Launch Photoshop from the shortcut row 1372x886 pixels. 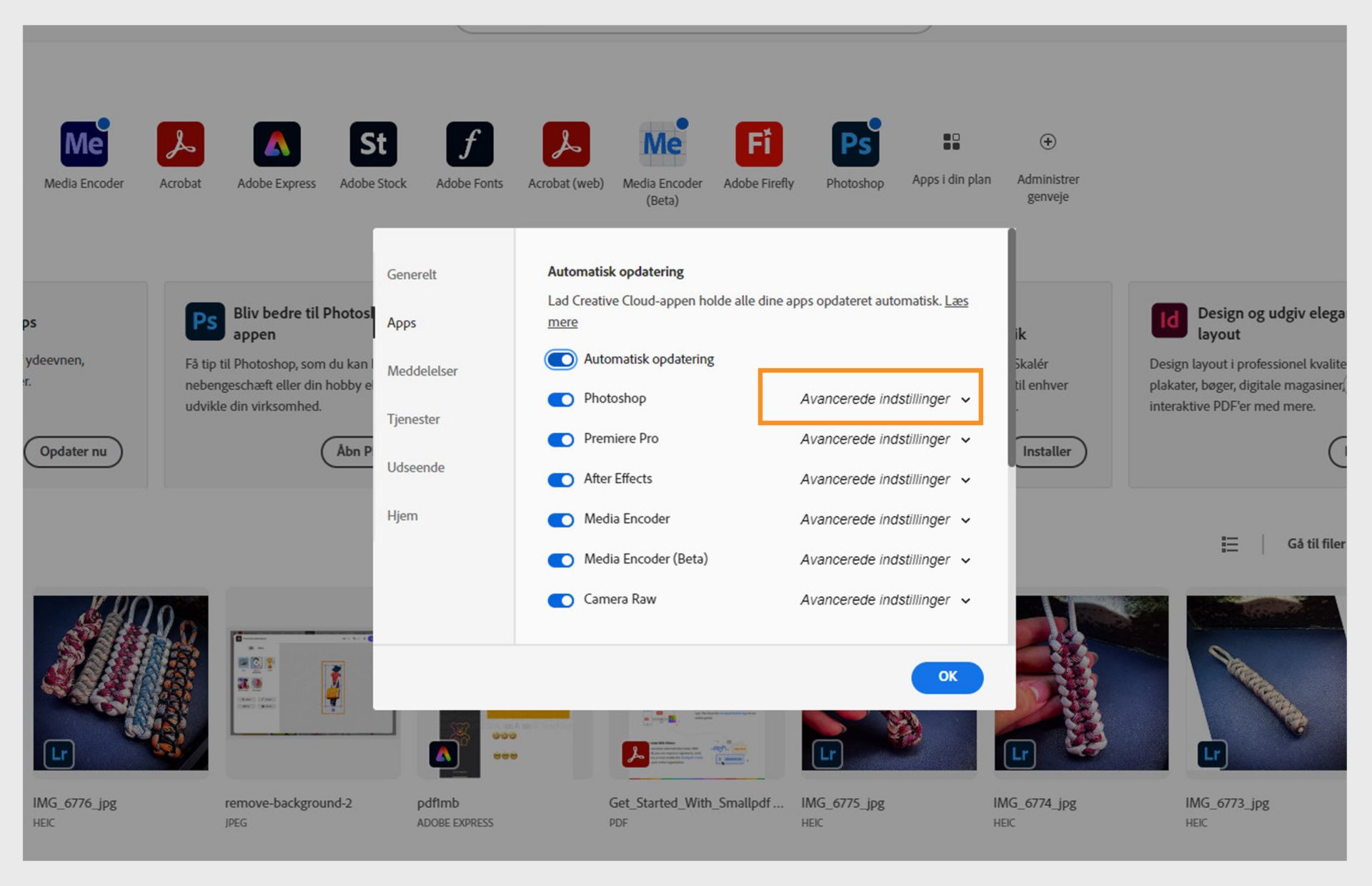click(x=855, y=144)
